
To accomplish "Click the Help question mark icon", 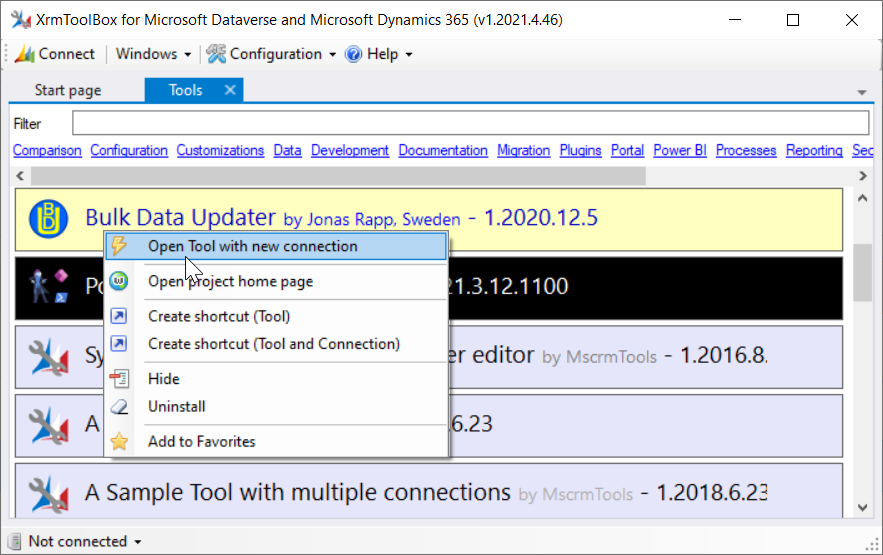I will point(354,54).
